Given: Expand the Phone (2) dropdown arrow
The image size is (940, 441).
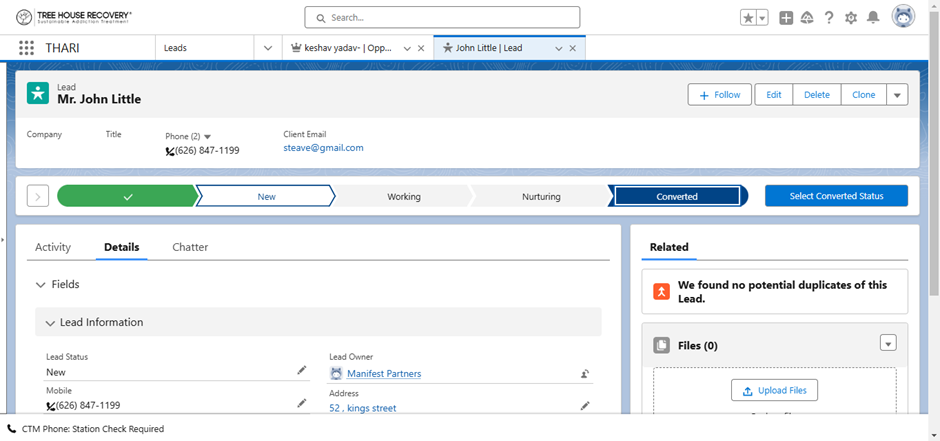Looking at the screenshot, I should (208, 136).
